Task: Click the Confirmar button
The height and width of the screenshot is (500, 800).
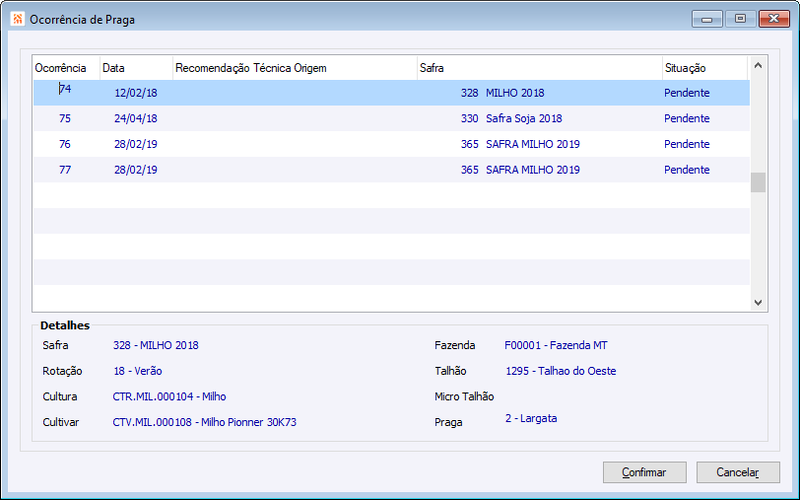Action: (x=644, y=472)
